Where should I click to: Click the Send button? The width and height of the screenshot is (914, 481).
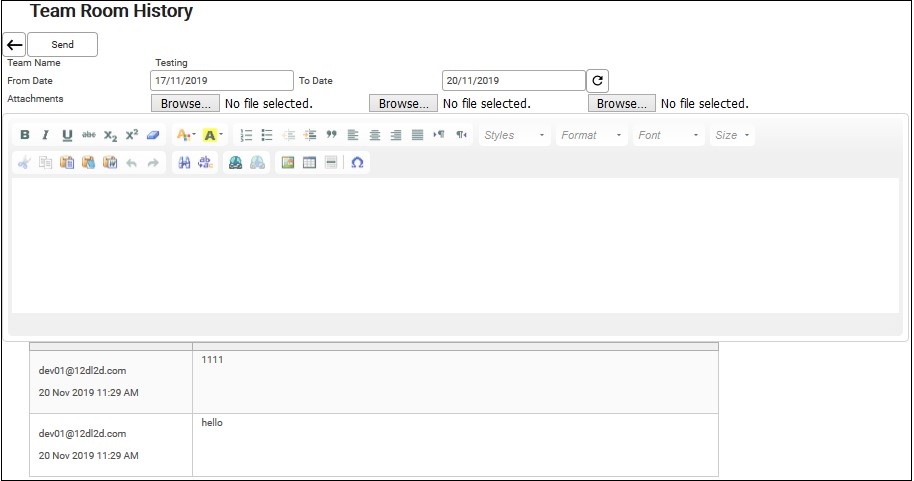[62, 45]
